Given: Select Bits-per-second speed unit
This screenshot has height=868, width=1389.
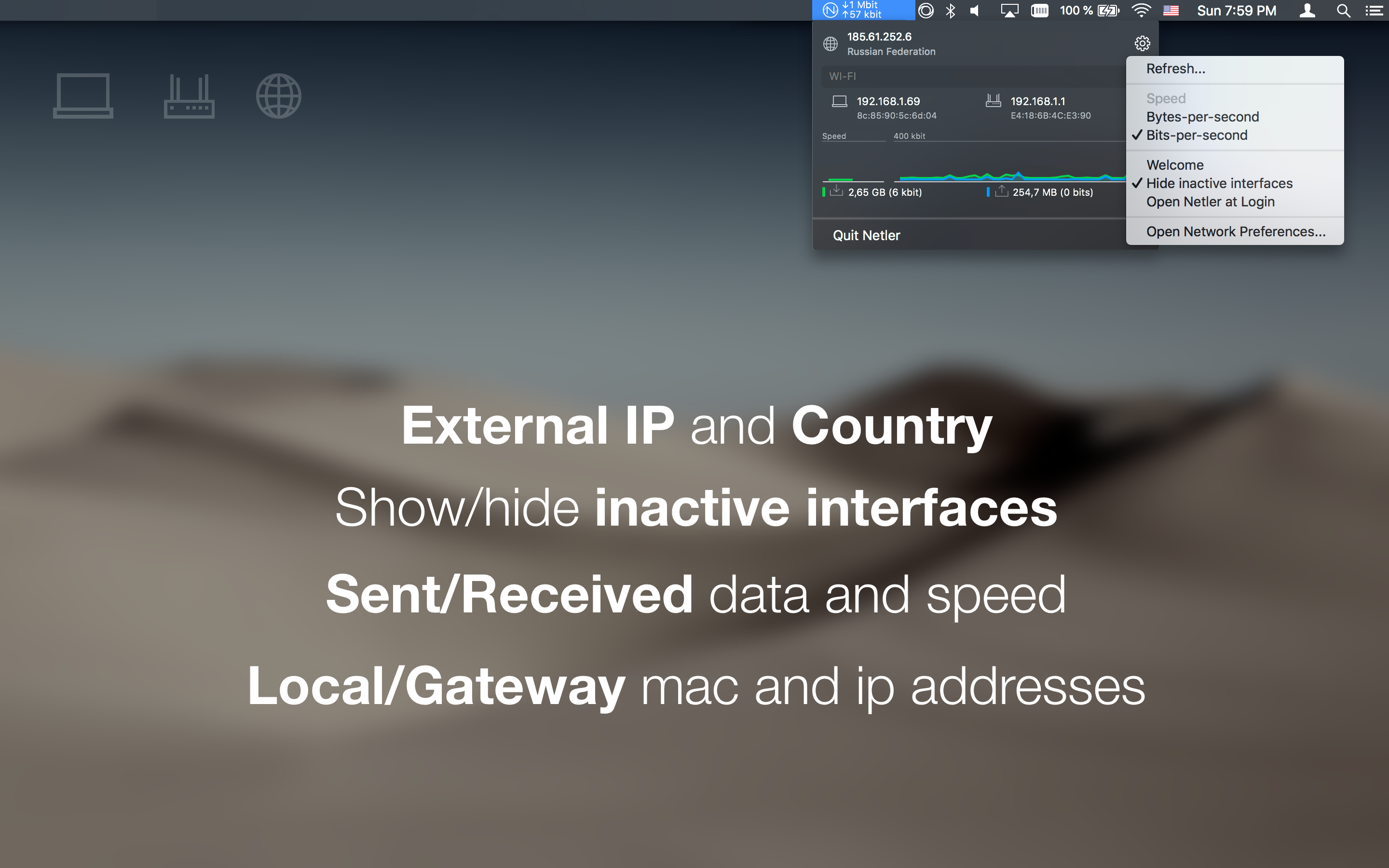Looking at the screenshot, I should 1235,136.
